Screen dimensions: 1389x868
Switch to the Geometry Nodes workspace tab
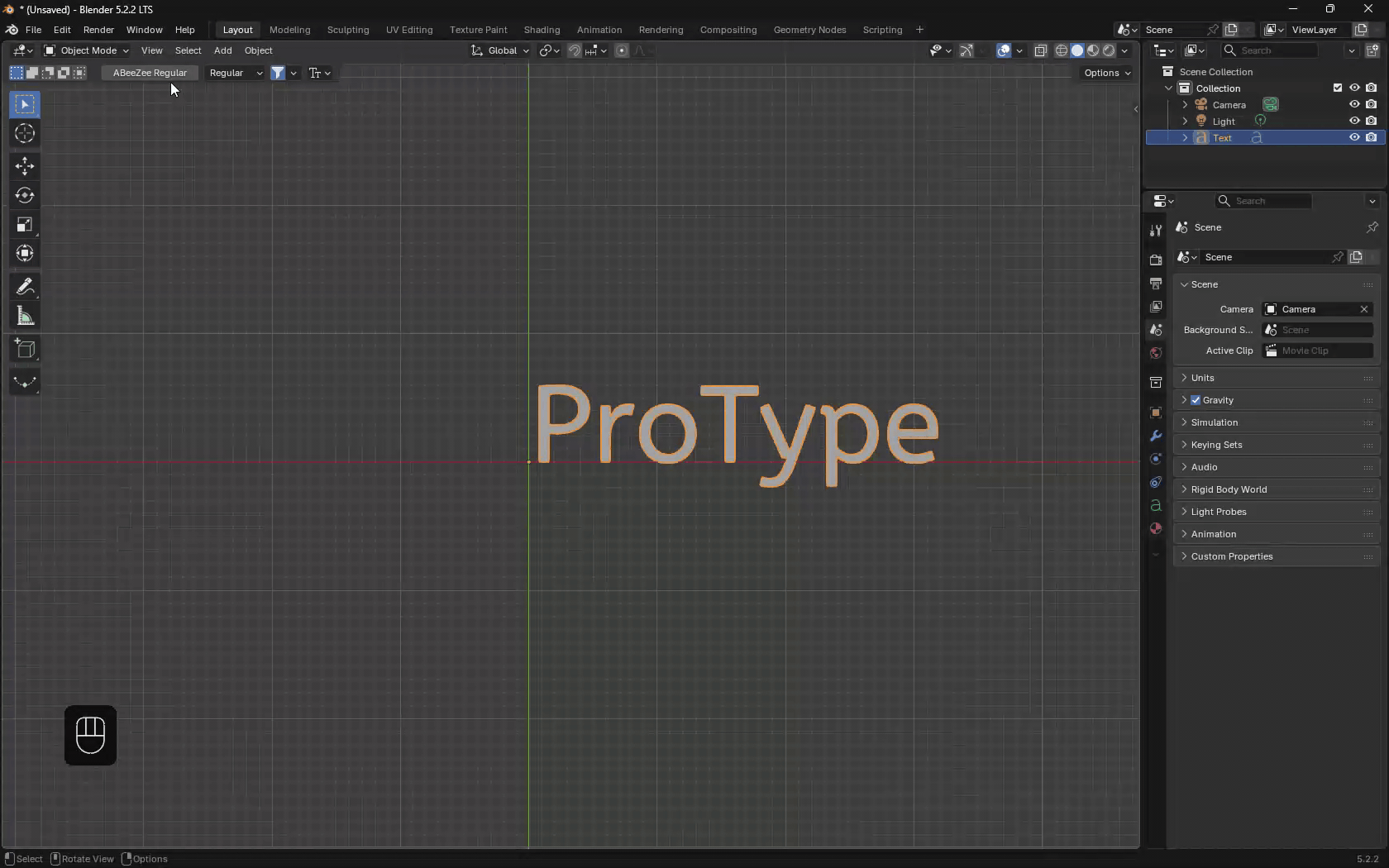click(x=809, y=30)
